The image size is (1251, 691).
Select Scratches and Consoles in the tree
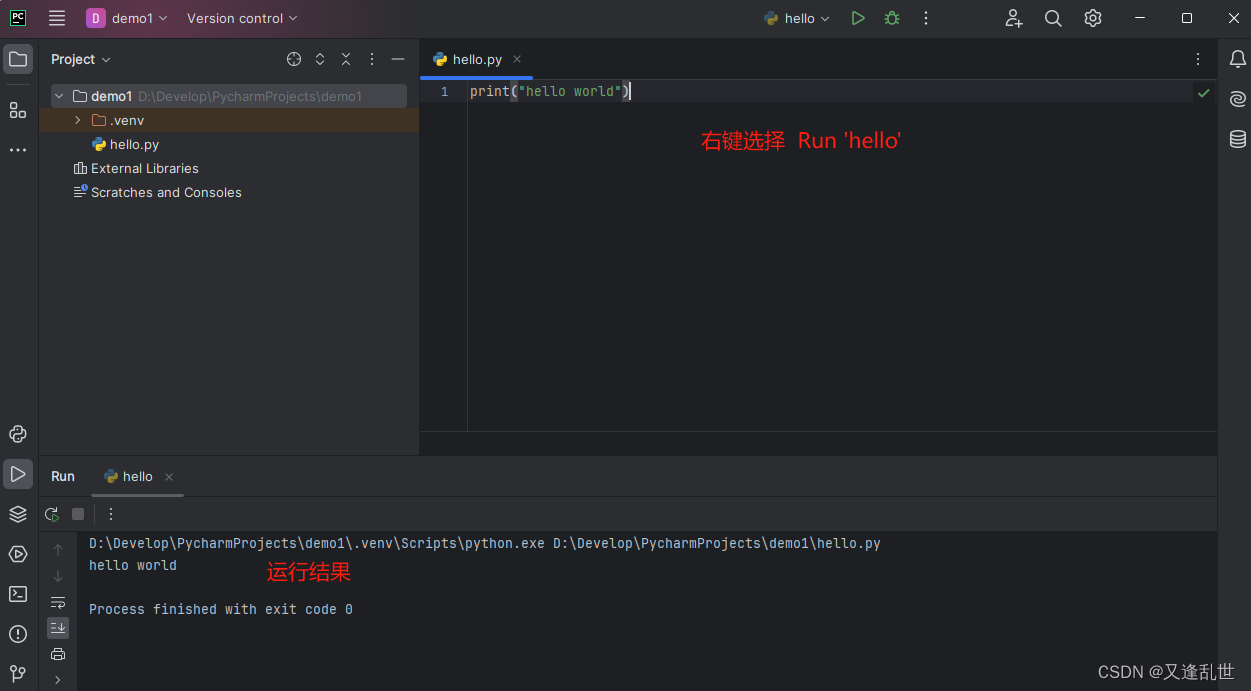[158, 192]
